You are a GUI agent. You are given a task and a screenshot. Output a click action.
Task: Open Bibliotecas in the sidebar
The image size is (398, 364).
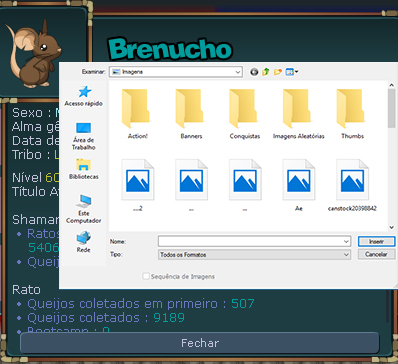(83, 169)
